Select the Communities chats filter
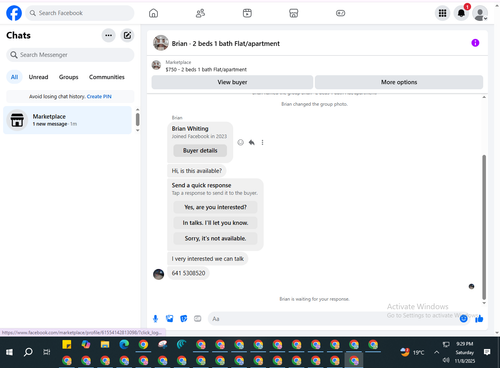Image resolution: width=500 pixels, height=368 pixels. click(107, 77)
